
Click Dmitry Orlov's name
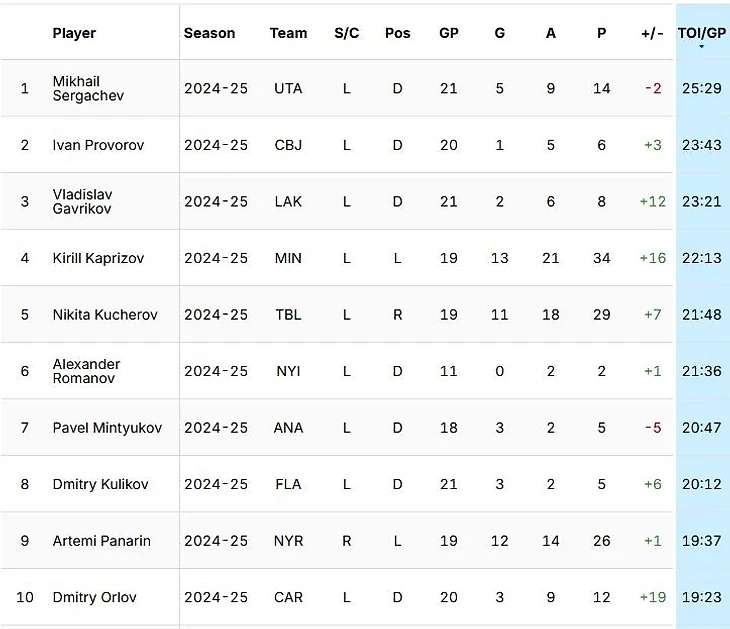(94, 597)
